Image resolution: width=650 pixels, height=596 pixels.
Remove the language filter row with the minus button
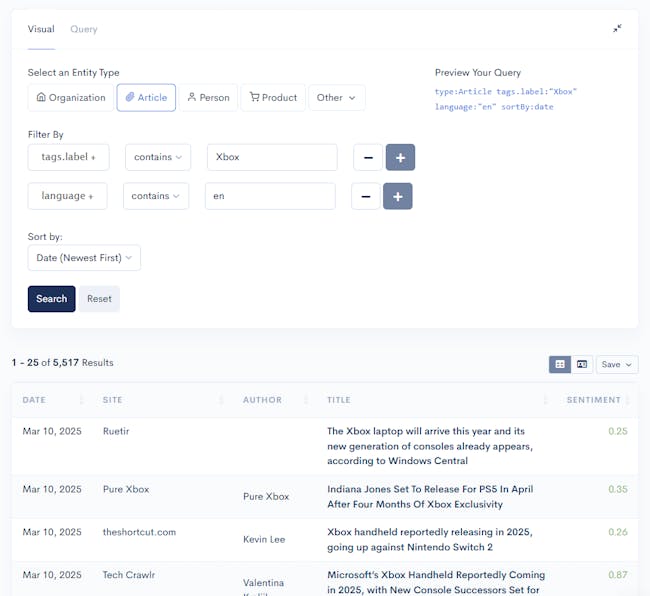pyautogui.click(x=366, y=197)
